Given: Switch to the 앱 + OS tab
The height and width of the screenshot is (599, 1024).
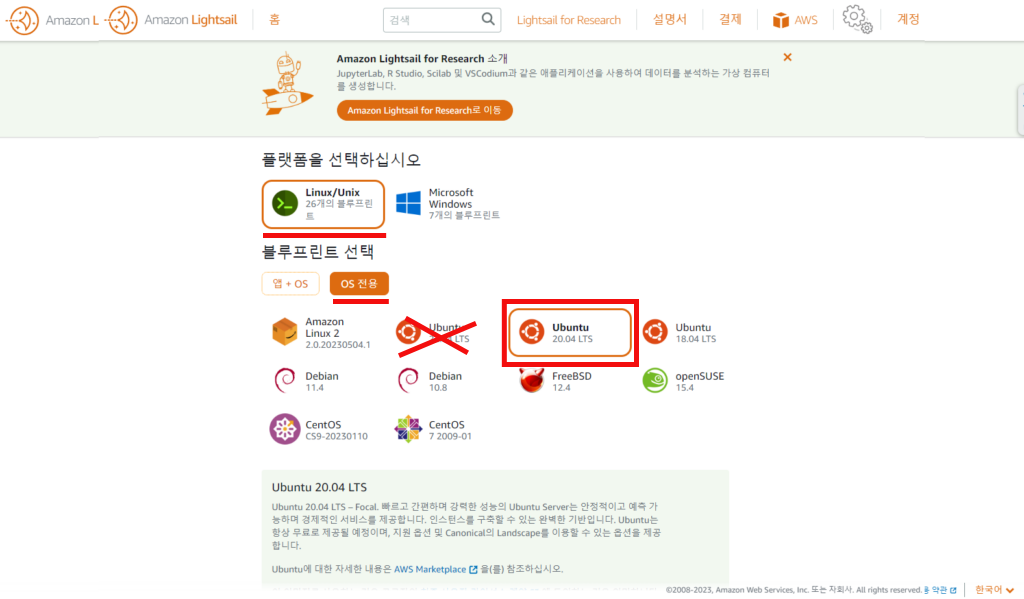Looking at the screenshot, I should 291,284.
